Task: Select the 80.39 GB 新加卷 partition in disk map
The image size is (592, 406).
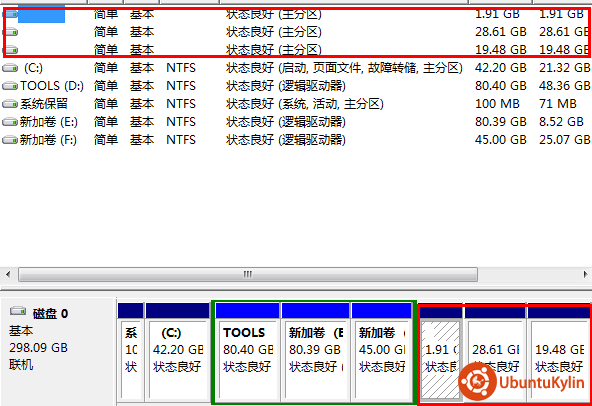Action: click(315, 351)
